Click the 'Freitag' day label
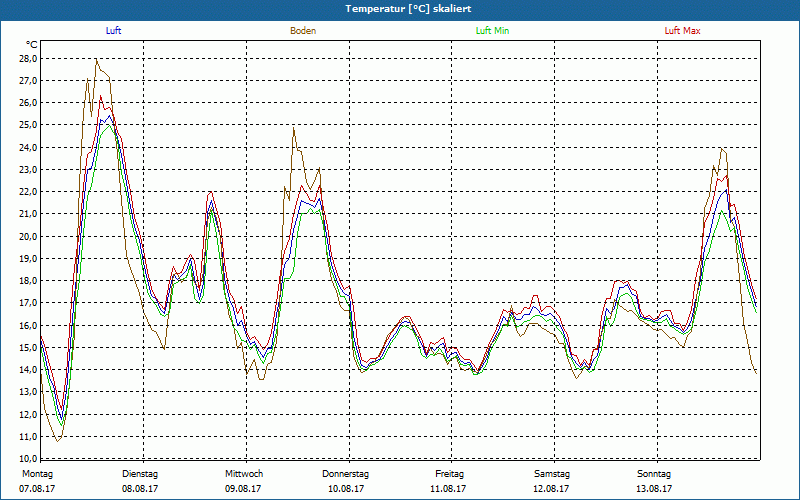Screen dimensions: 800x500 (x=449, y=474)
